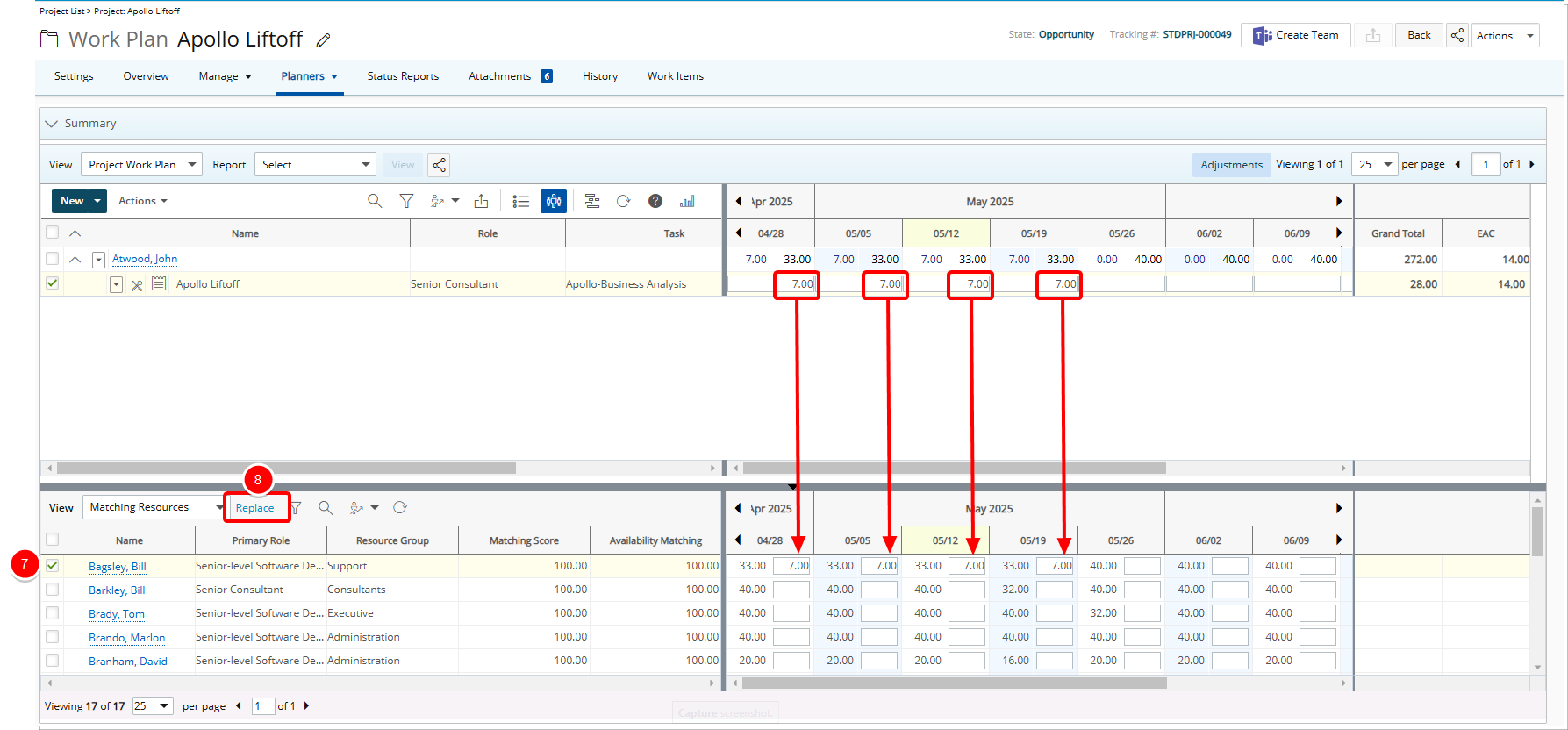This screenshot has width=1568, height=730.
Task: Export the upper work plan grid
Action: pos(481,201)
